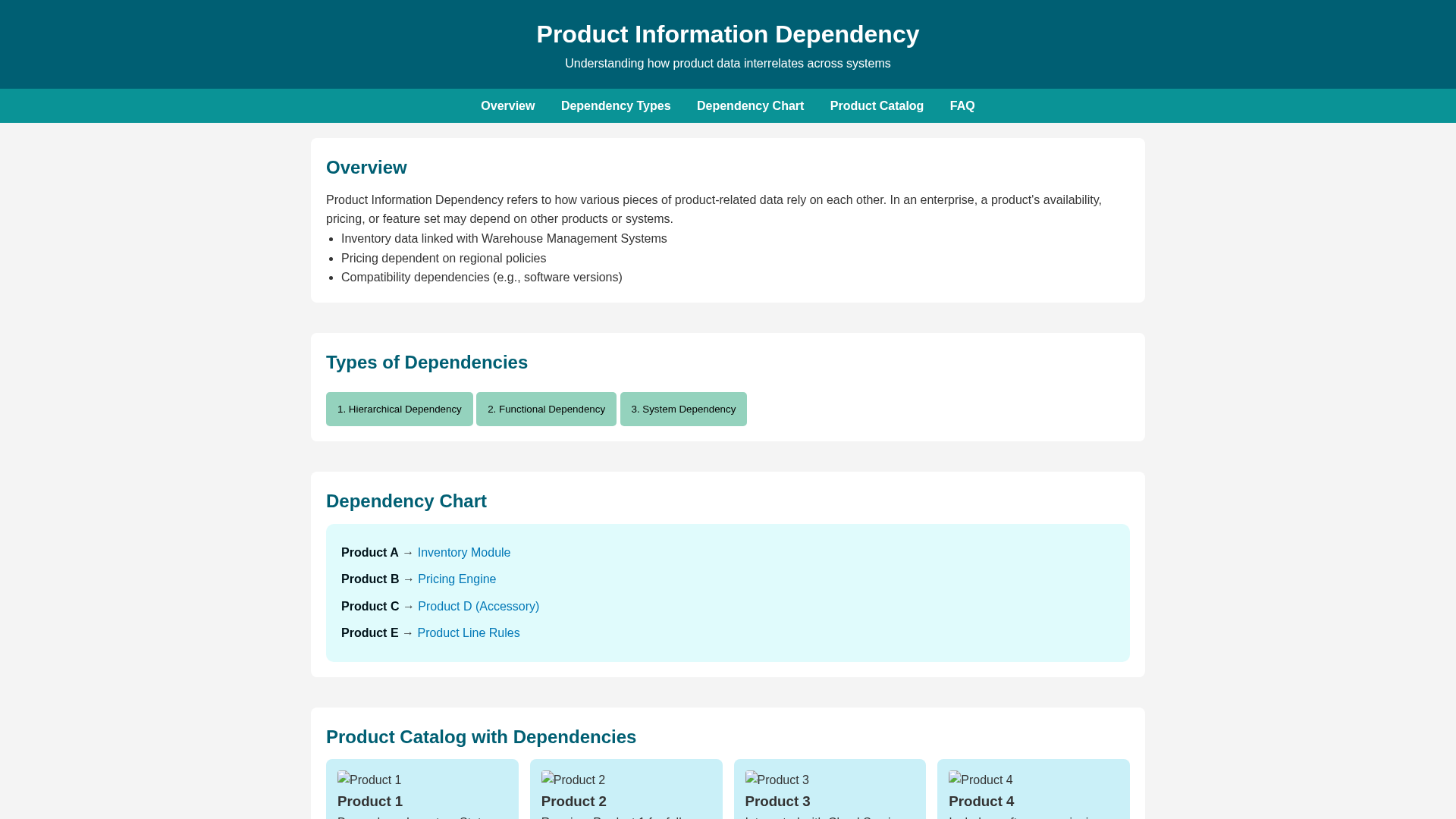
Task: Follow the Inventory Module link
Action: [464, 553]
